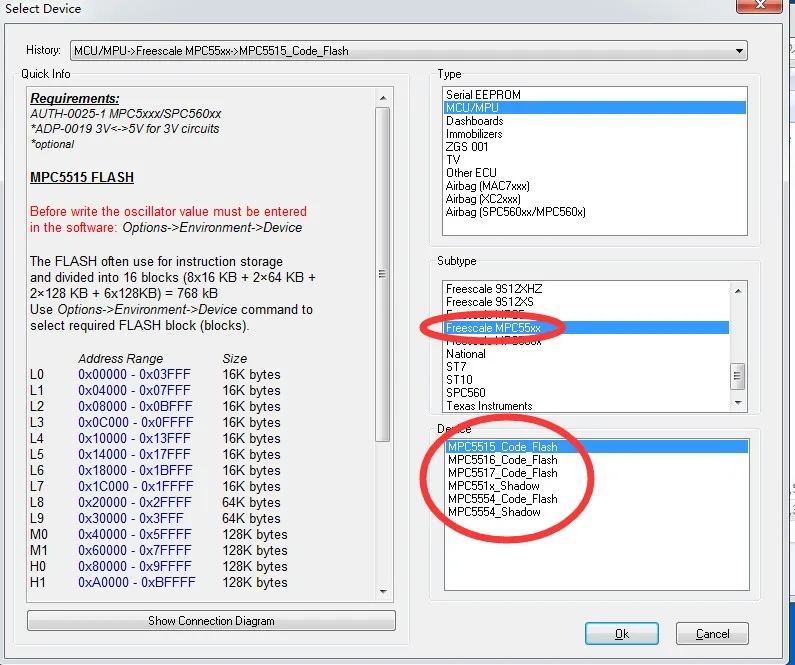
Task: Click Subtype list scroll up arrow
Action: (x=738, y=291)
